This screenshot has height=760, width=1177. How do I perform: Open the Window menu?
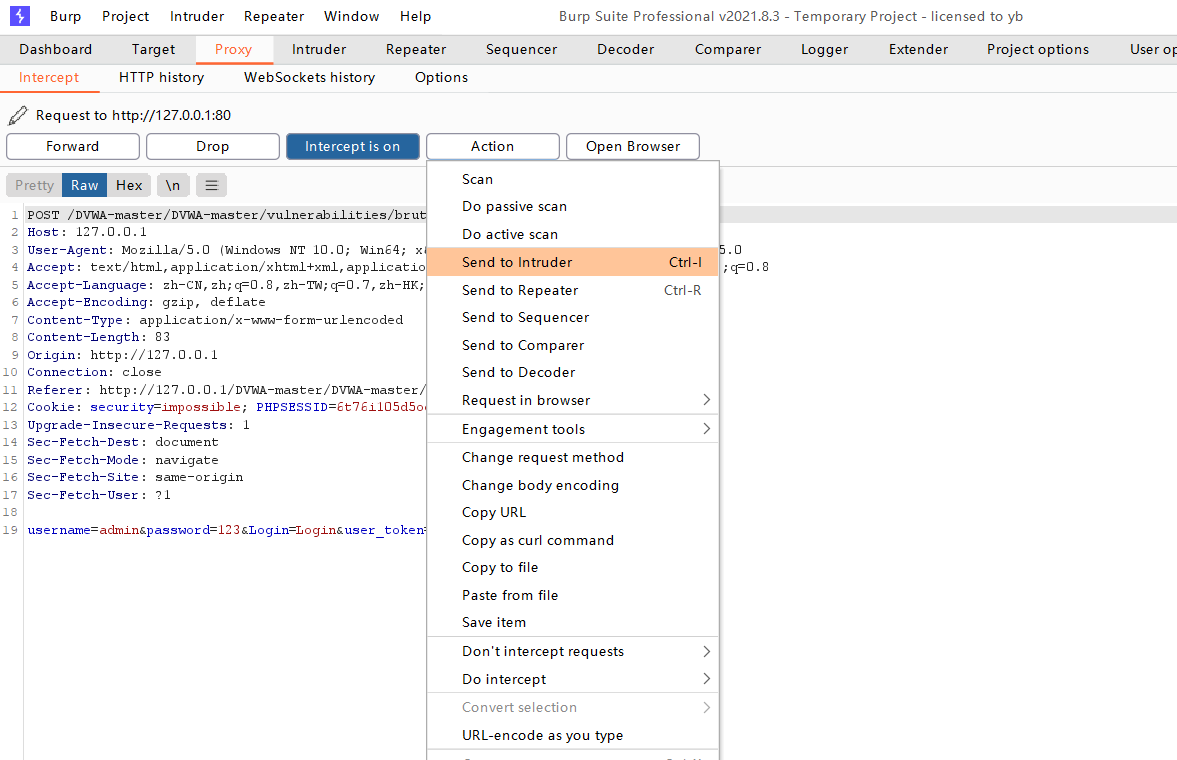(x=351, y=17)
